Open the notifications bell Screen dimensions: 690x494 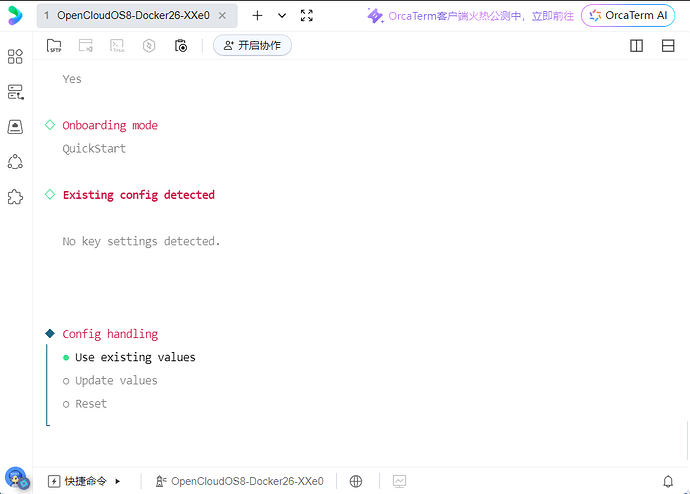[x=668, y=482]
